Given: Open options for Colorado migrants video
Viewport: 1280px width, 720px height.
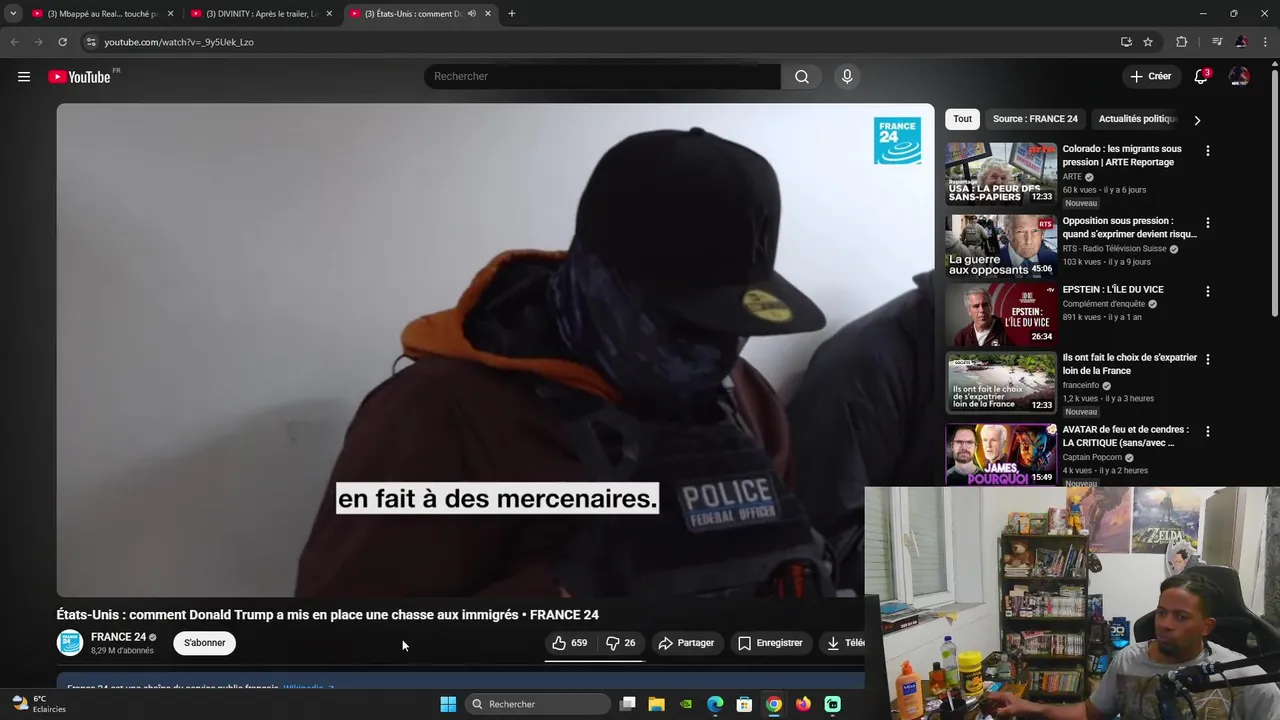Looking at the screenshot, I should click(x=1207, y=151).
